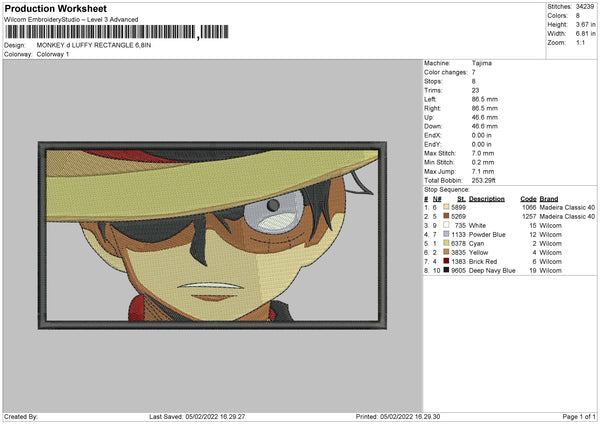Click the 'Deep Navy Blue' description text
Screen dimensions: 600x424
pos(492,271)
